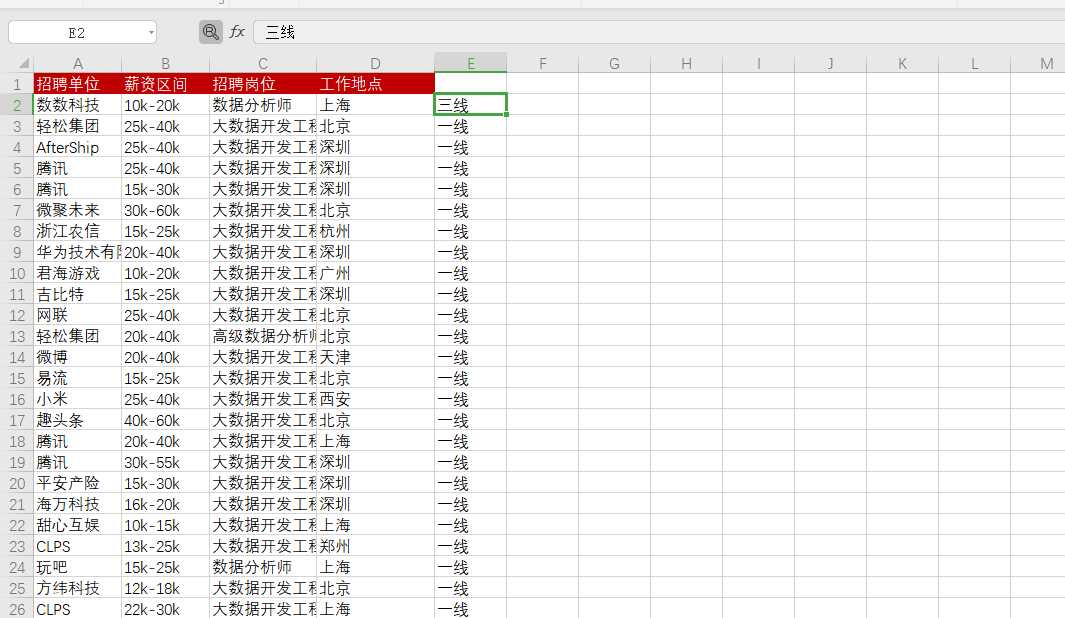Select row 14 header

[17, 357]
